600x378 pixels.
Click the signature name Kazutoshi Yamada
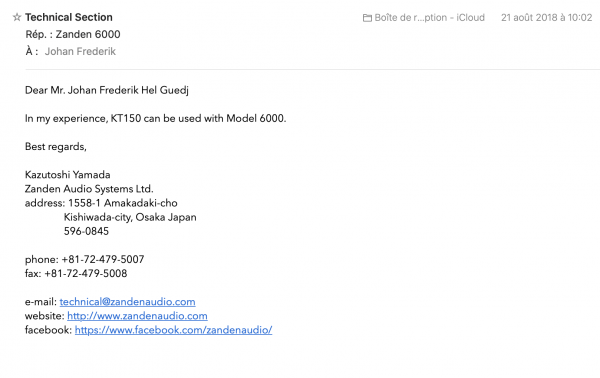(68, 175)
